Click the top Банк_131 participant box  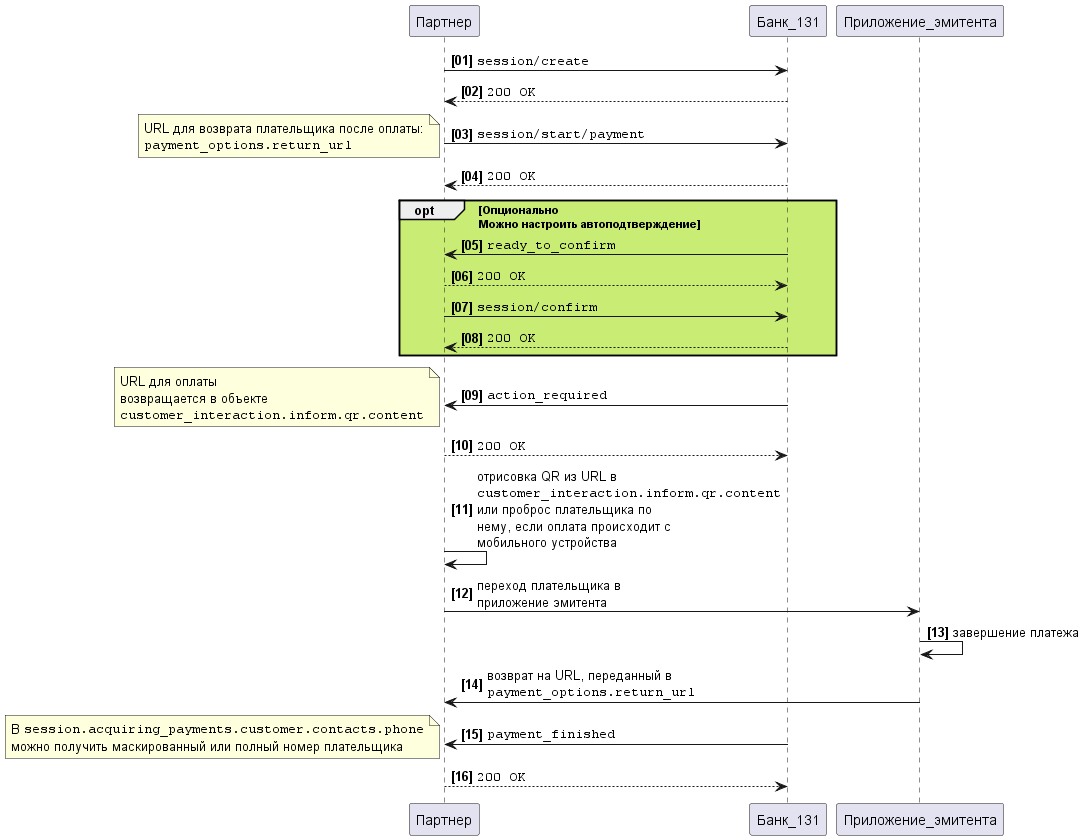[787, 21]
